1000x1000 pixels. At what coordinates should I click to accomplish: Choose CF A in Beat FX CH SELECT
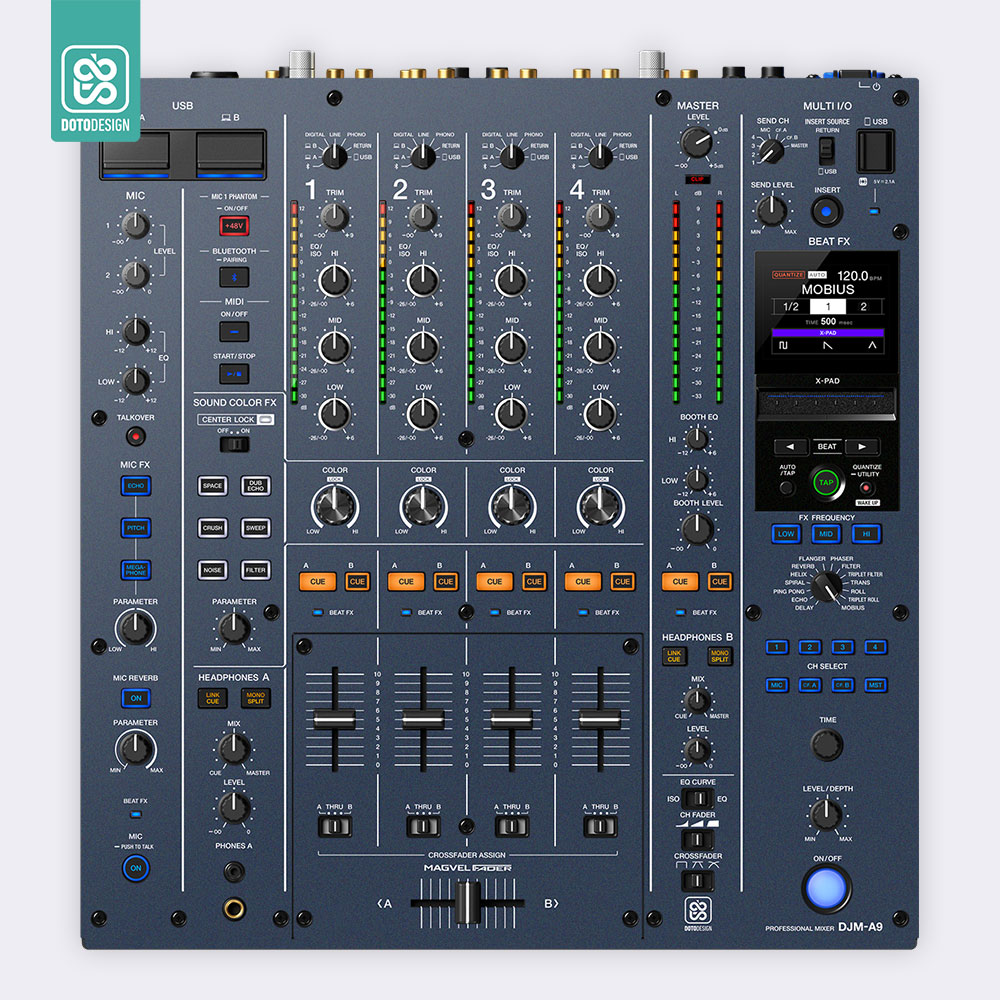pyautogui.click(x=810, y=686)
